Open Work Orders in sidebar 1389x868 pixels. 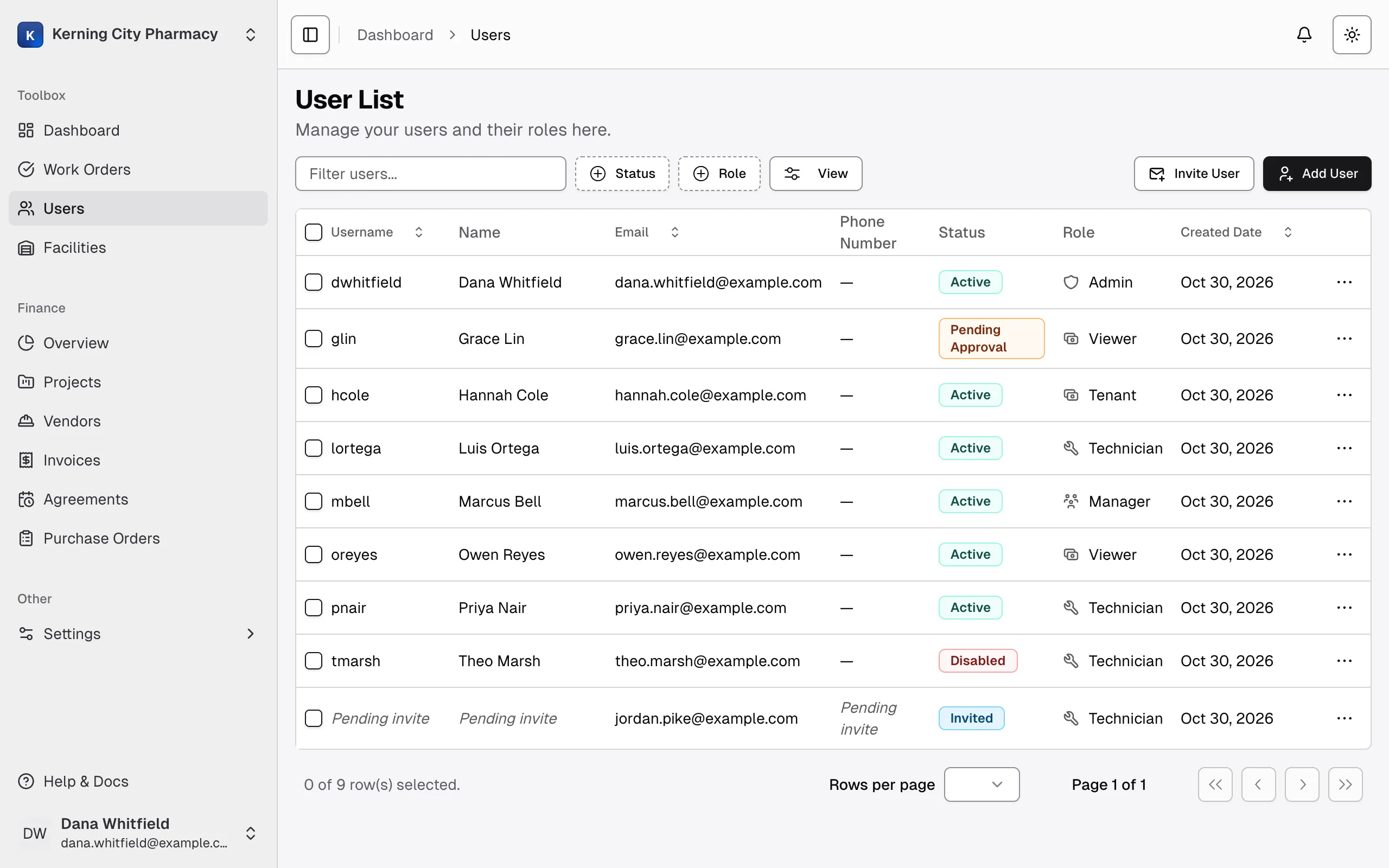[138, 169]
